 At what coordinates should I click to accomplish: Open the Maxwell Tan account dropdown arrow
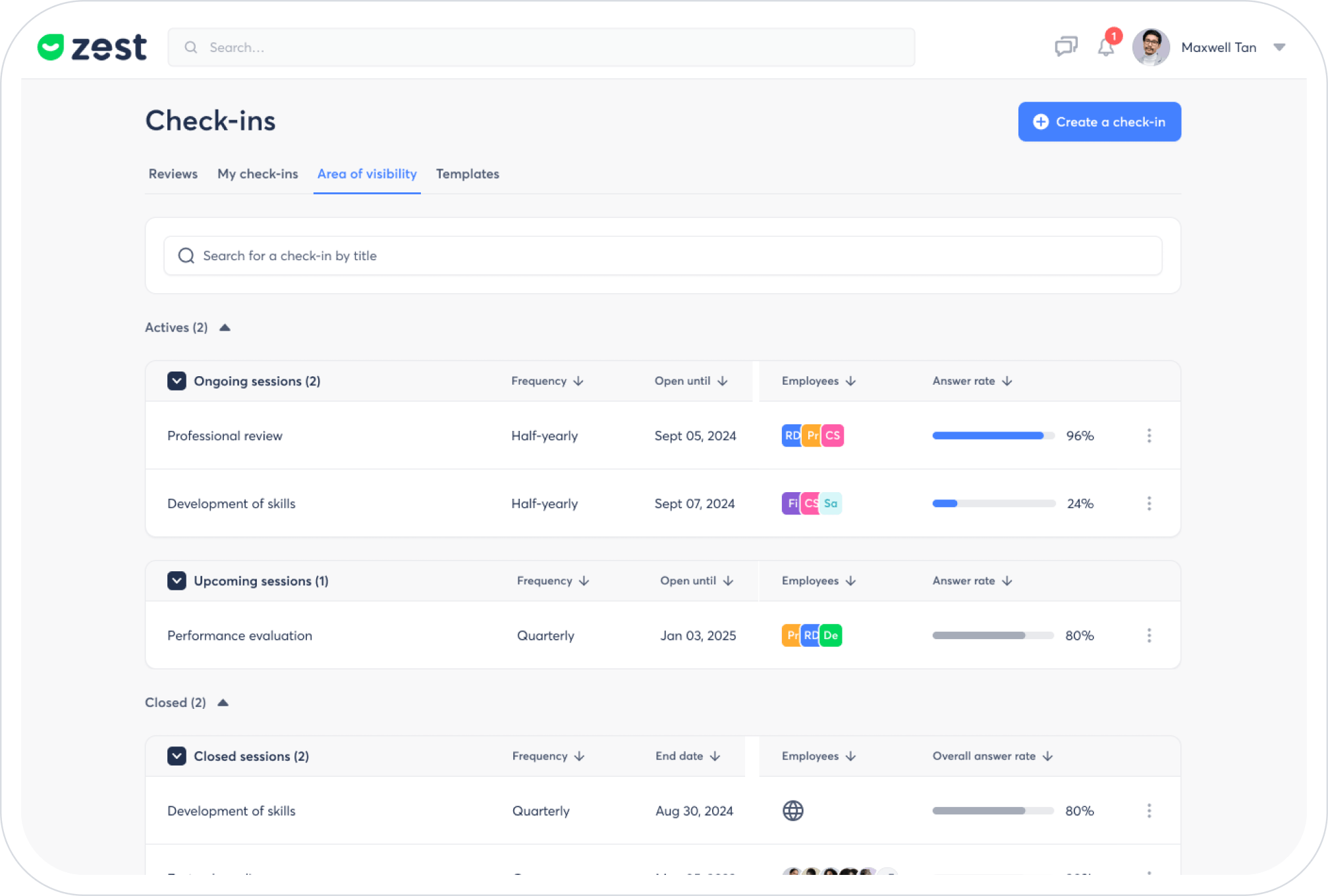(1279, 47)
